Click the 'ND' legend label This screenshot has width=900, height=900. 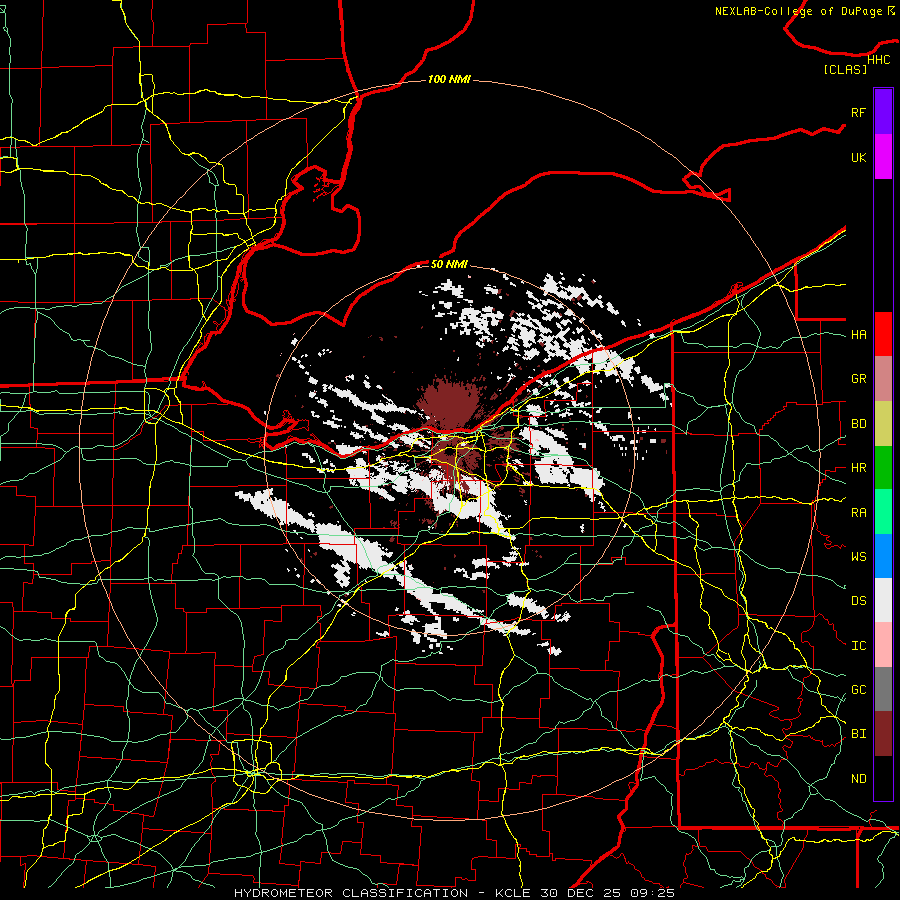(x=859, y=779)
